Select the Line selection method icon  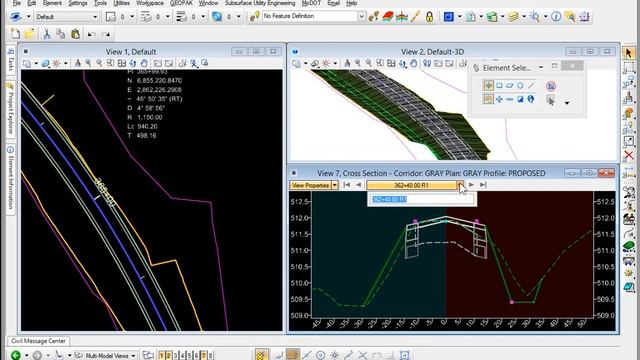pyautogui.click(x=531, y=86)
